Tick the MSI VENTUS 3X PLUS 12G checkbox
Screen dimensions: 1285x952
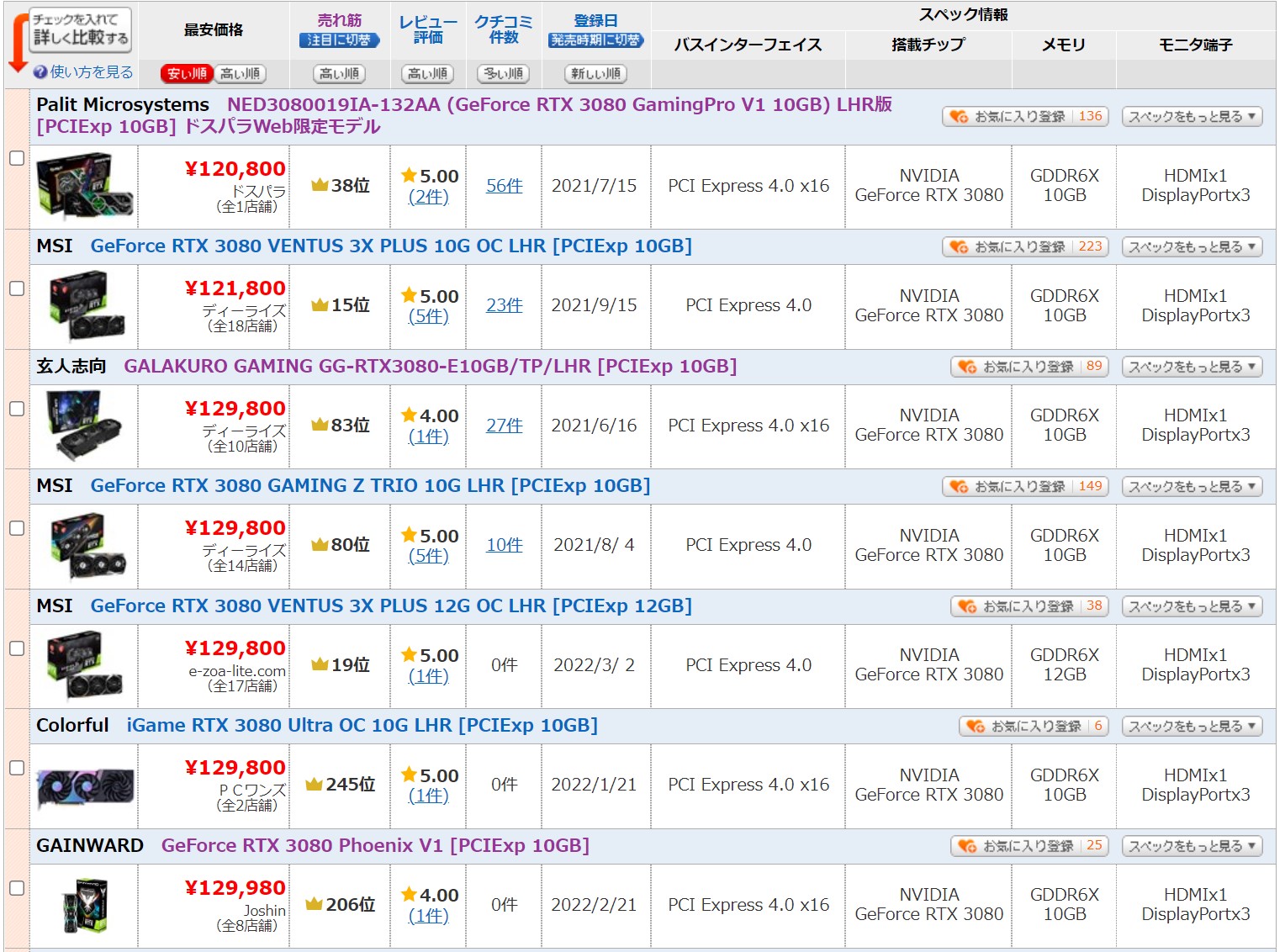click(x=16, y=648)
